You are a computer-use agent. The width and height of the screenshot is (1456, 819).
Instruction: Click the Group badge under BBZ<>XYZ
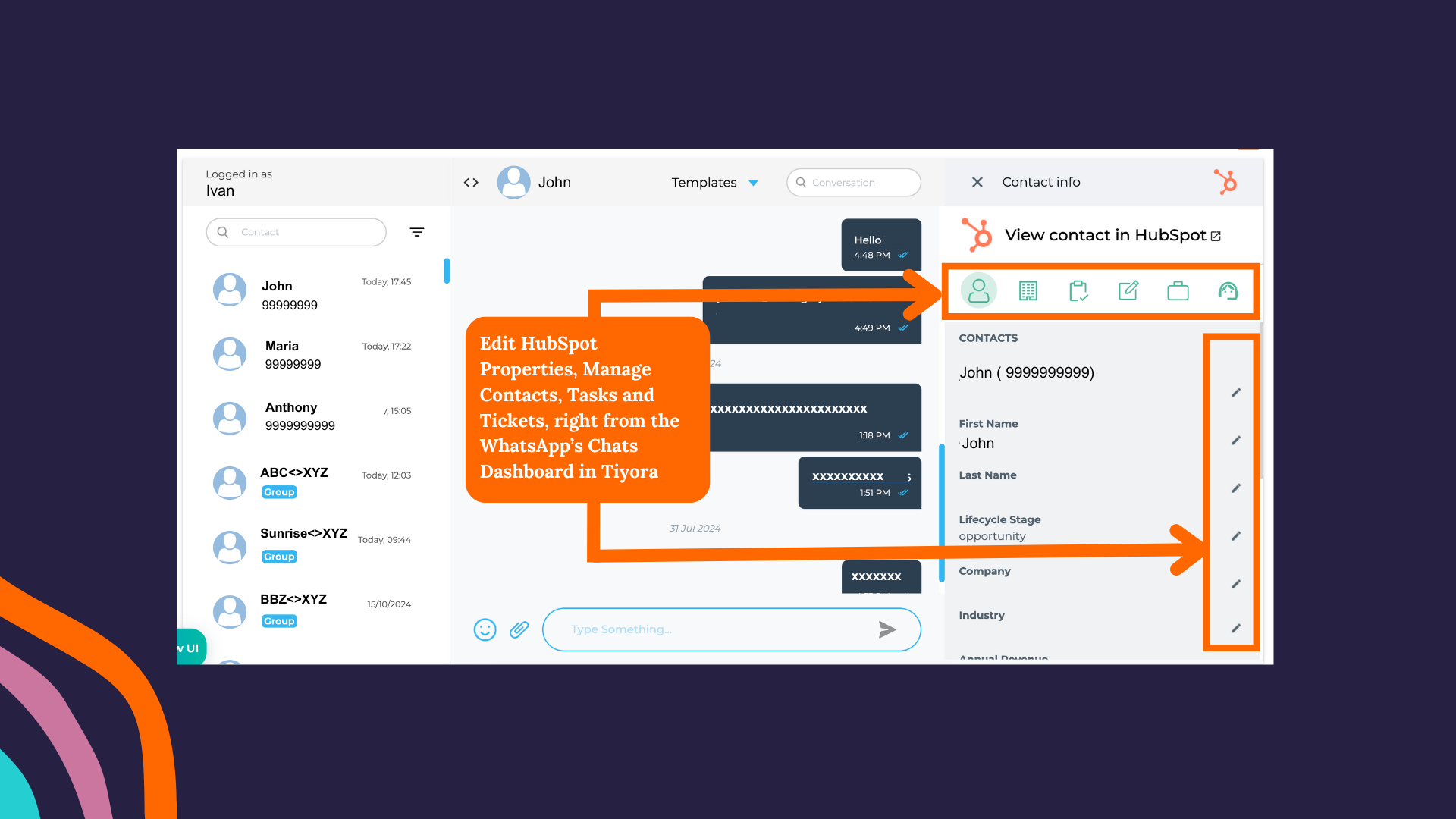point(279,621)
